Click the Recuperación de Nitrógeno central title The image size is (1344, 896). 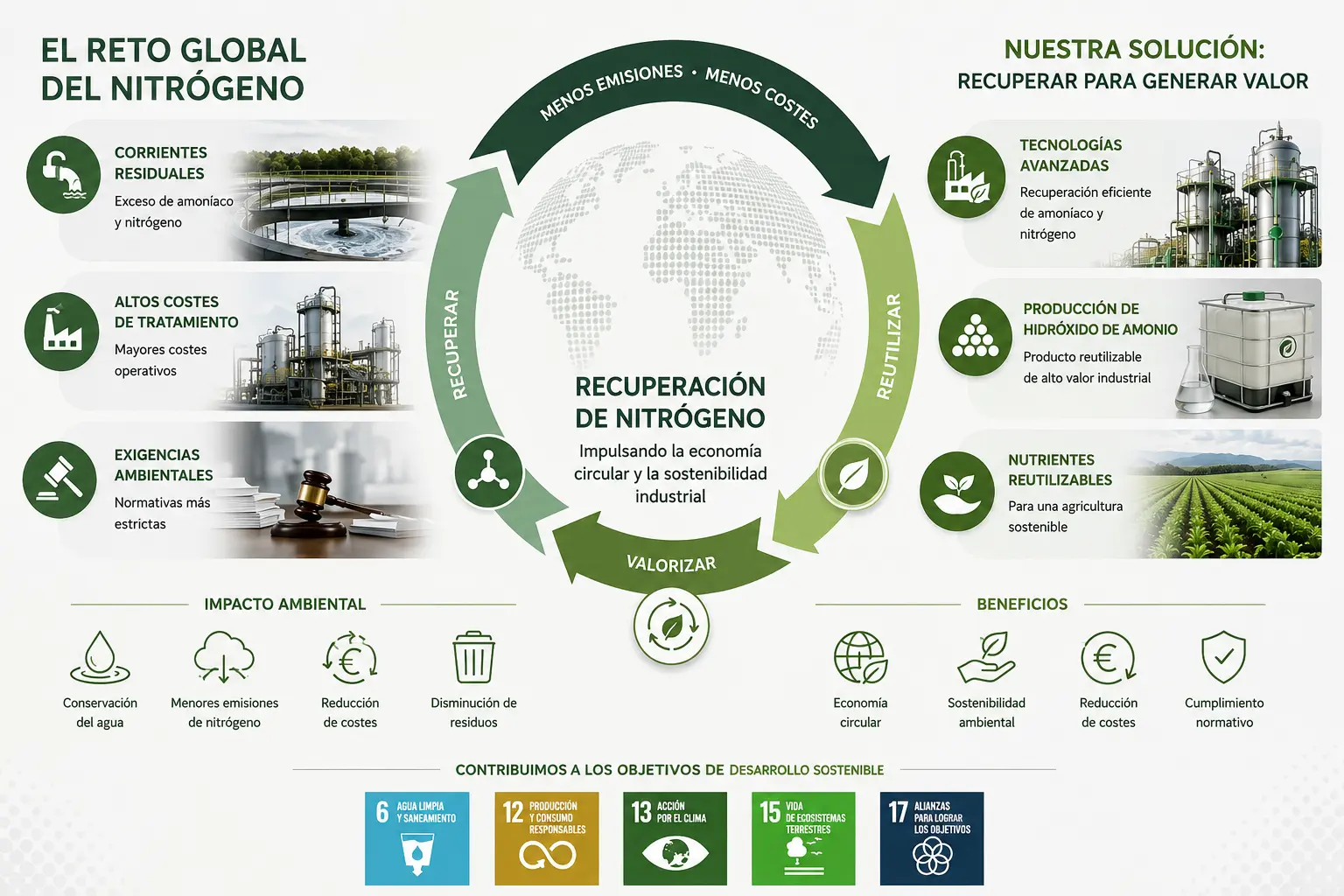tap(670, 402)
